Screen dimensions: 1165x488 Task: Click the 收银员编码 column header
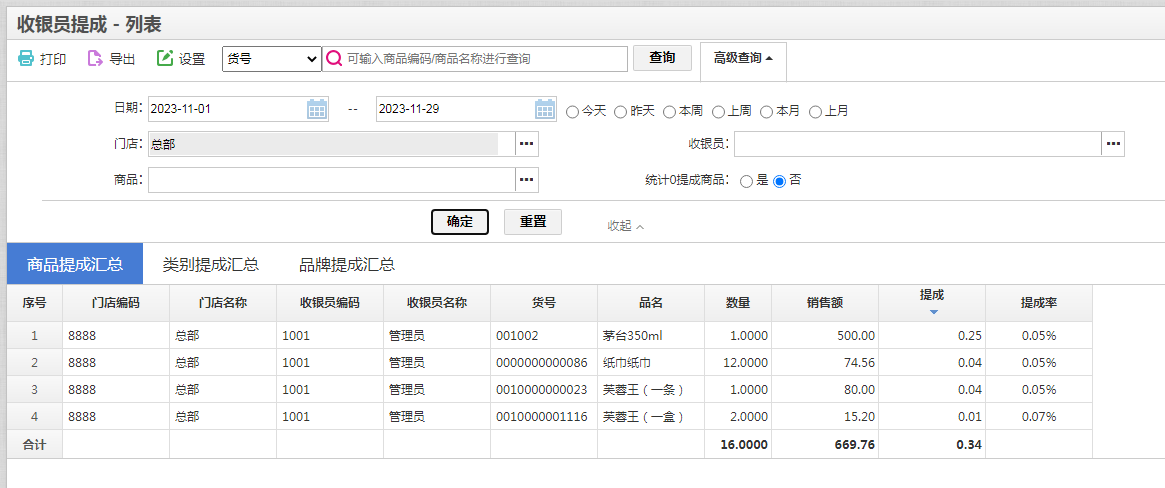pos(330,303)
